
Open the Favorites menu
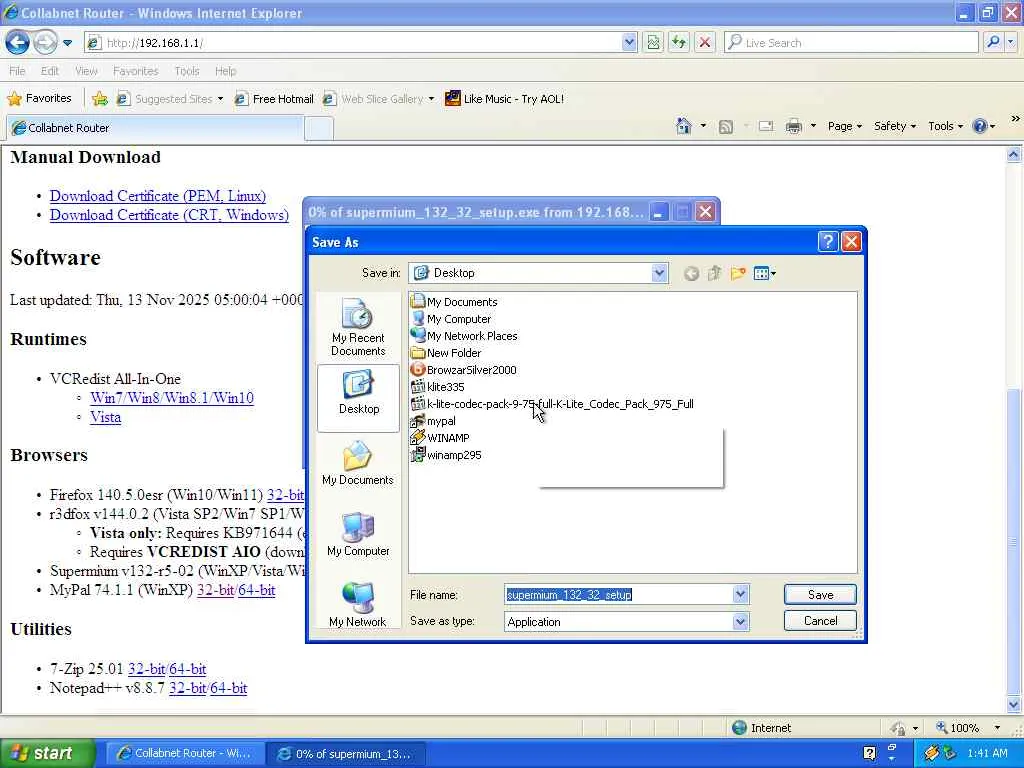pyautogui.click(x=135, y=71)
